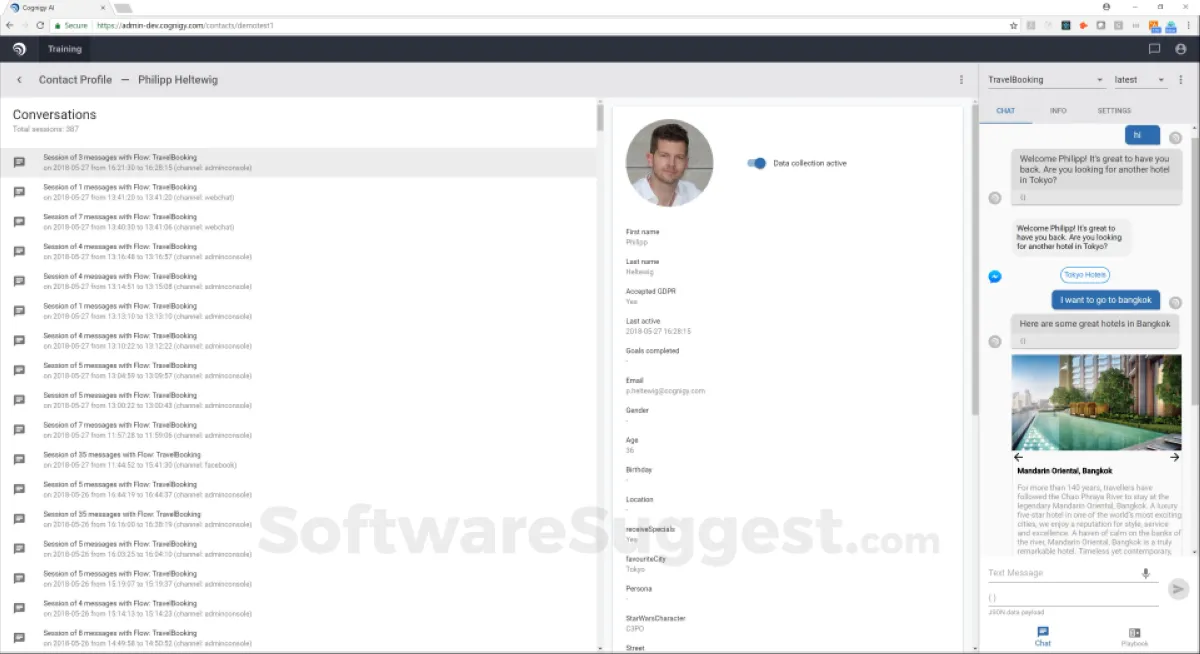Viewport: 1200px width, 654px height.
Task: Open session of 5 messages at 13:00:22
Action: point(298,400)
